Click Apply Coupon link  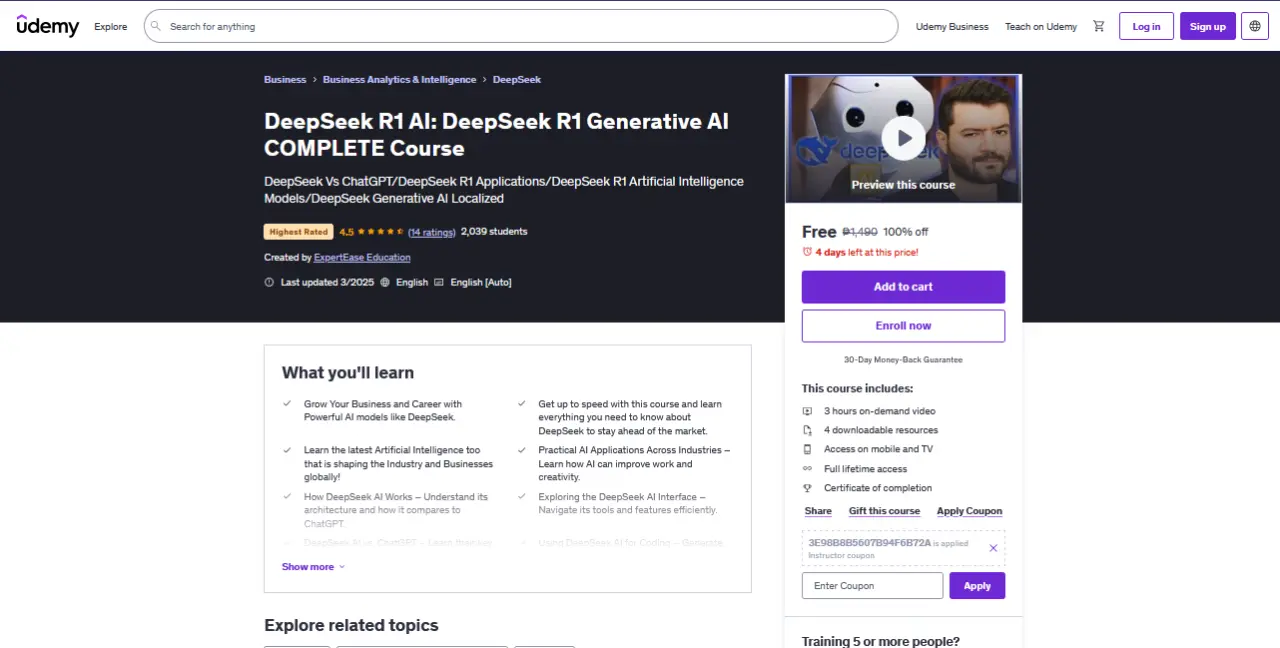tap(969, 511)
